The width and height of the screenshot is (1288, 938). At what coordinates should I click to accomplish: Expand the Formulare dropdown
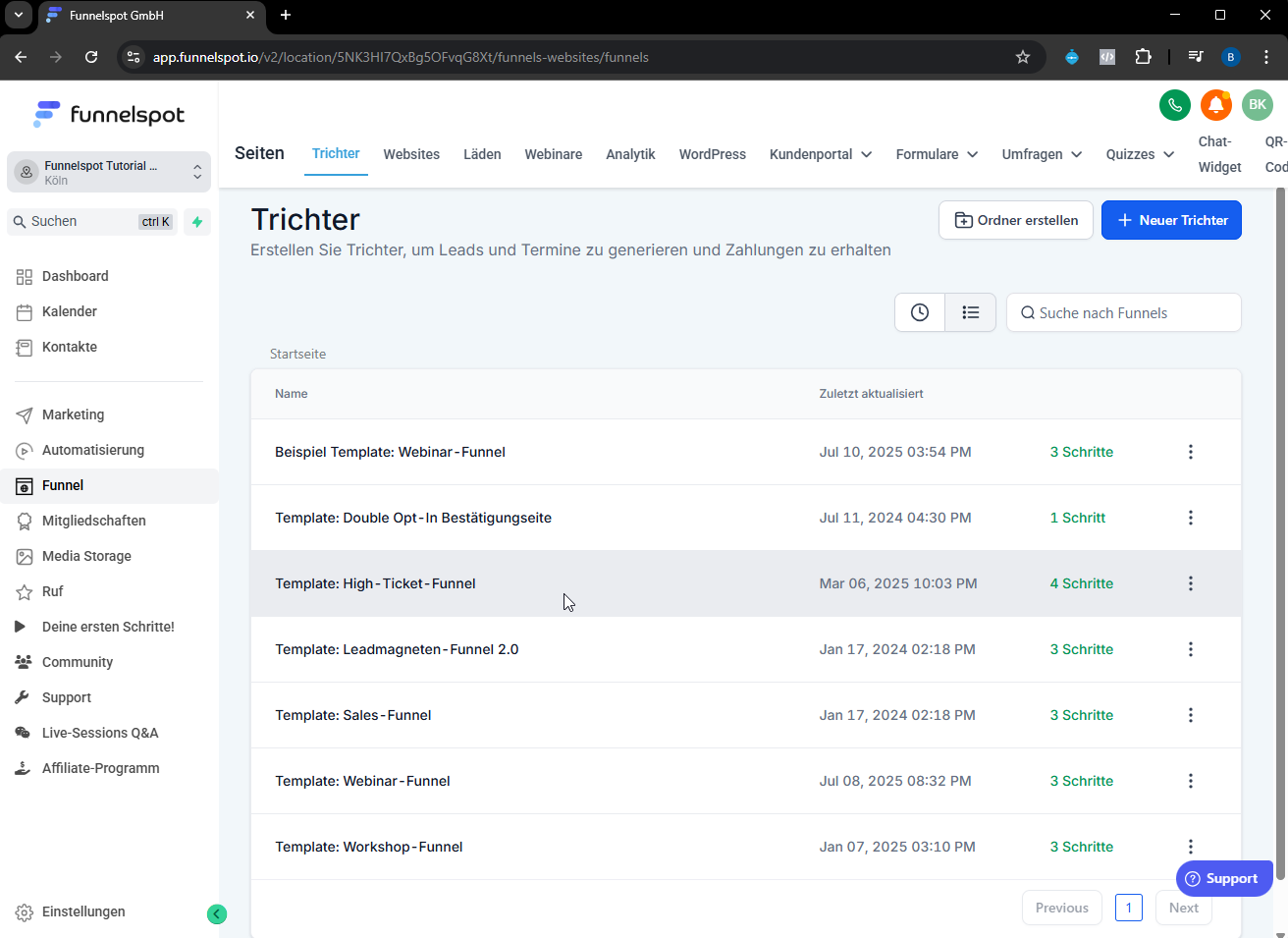937,154
